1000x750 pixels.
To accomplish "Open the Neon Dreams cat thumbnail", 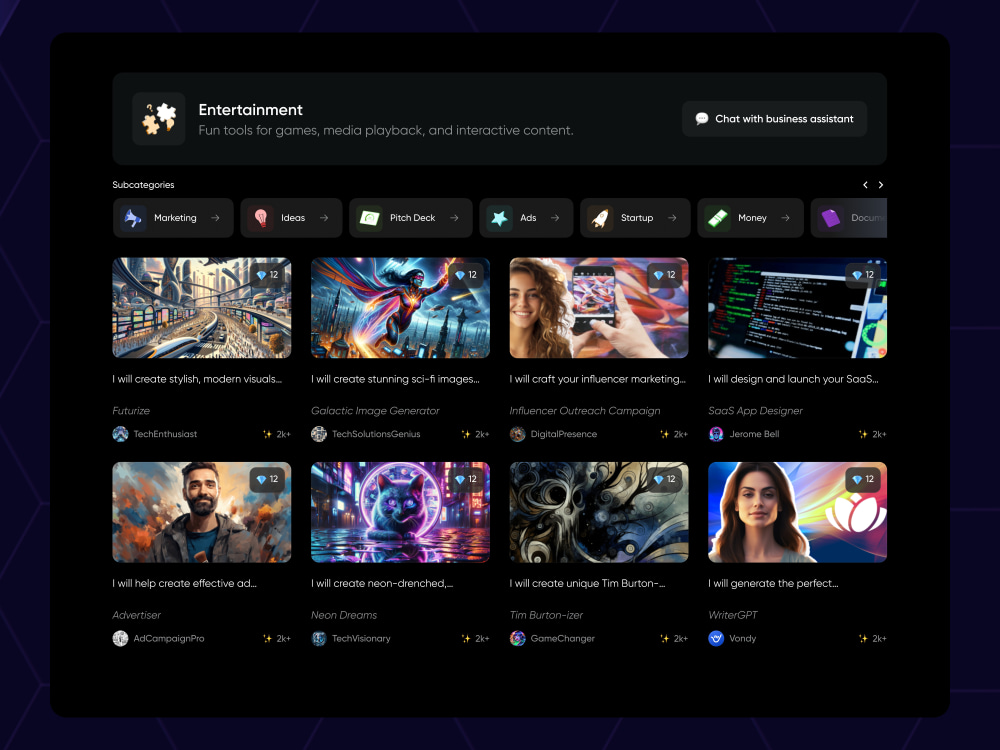I will [x=401, y=512].
